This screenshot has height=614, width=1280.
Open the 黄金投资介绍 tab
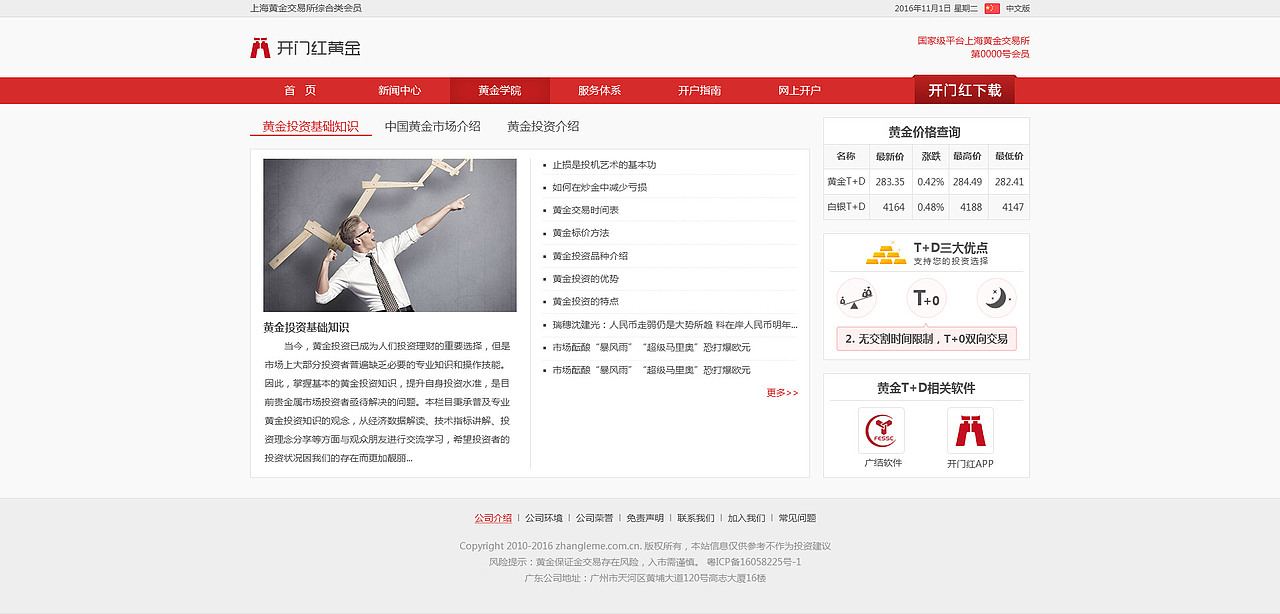[546, 126]
